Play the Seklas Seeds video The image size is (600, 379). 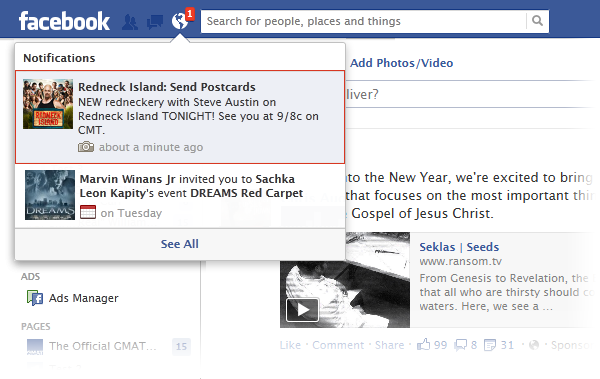303,309
